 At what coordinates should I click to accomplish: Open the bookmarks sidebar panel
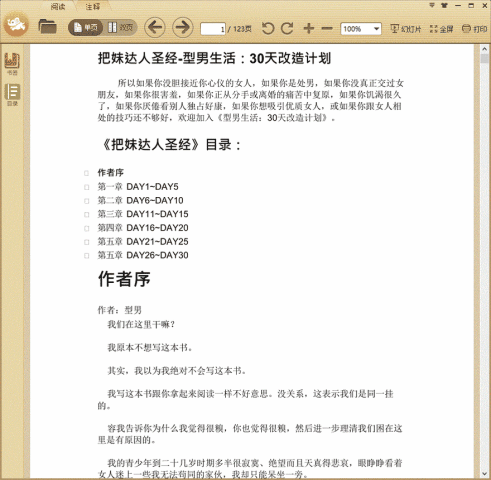12,64
